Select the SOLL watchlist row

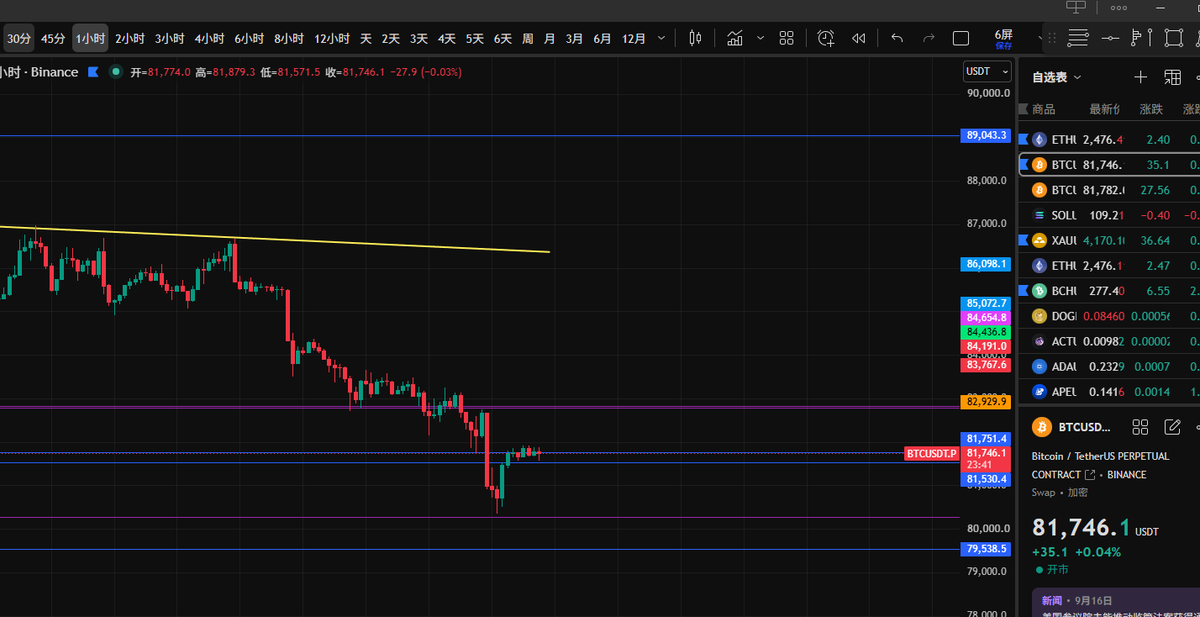click(1109, 215)
